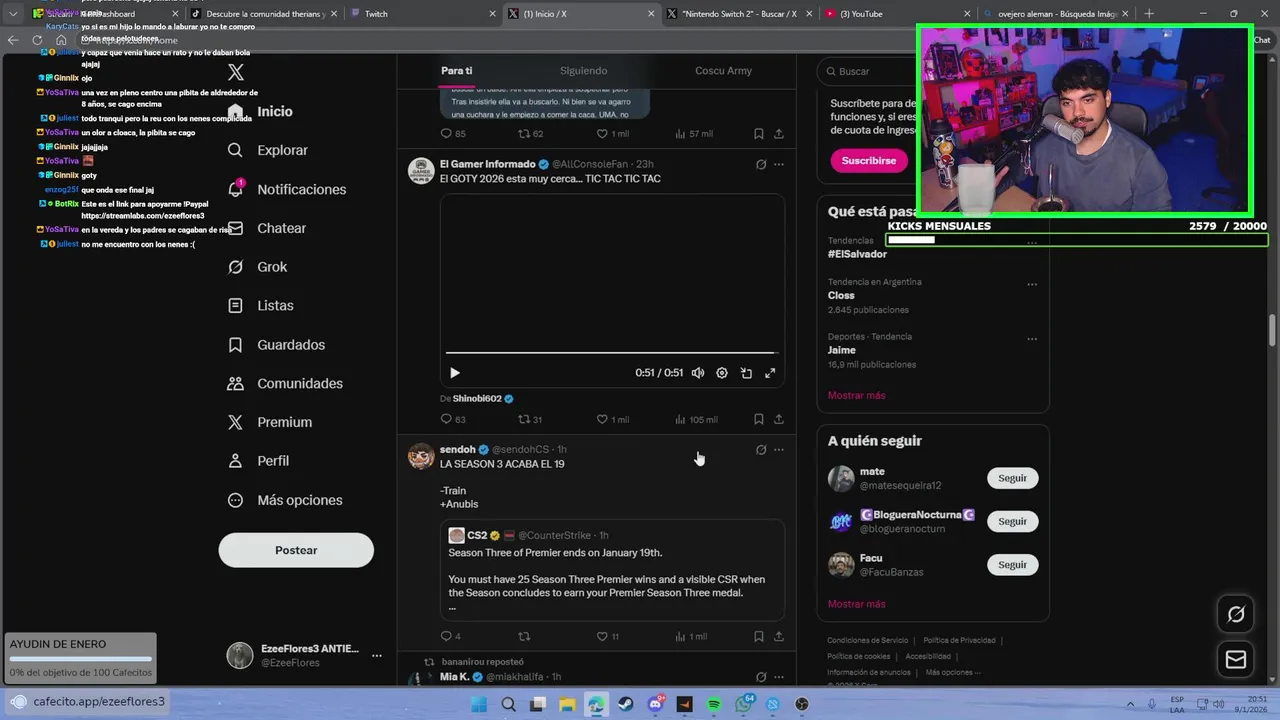Screen dimensions: 1280x720
Task: Follow mate account with Seguir button
Action: click(x=1013, y=478)
